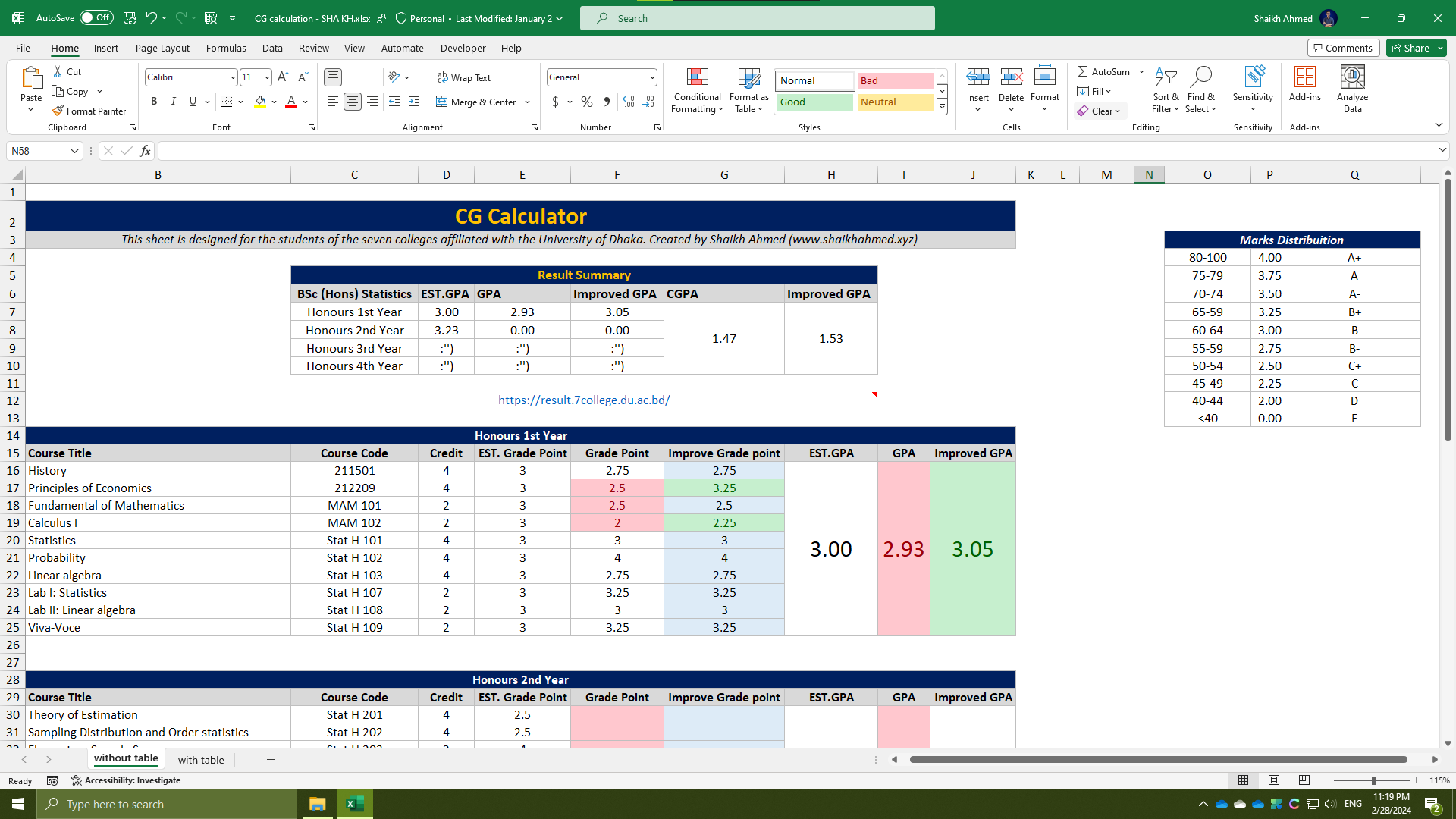The image size is (1456, 819).
Task: Expand the formula bar
Action: (x=1442, y=150)
